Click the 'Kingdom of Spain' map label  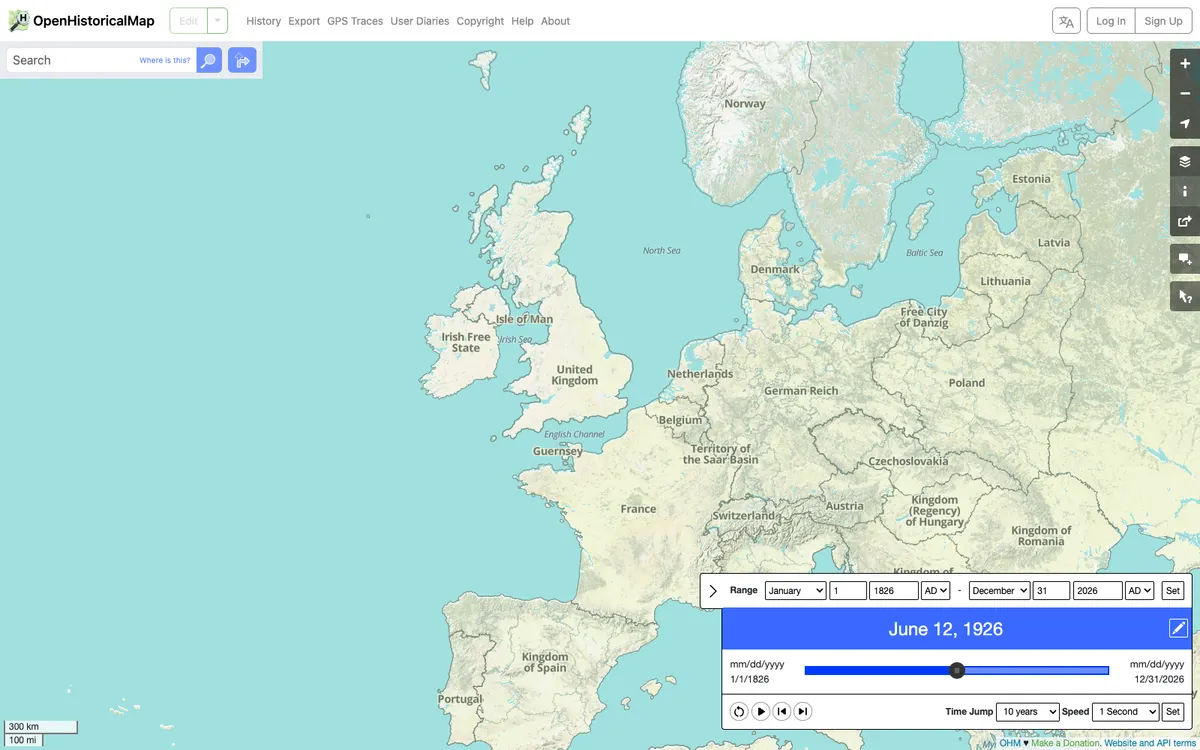(545, 663)
